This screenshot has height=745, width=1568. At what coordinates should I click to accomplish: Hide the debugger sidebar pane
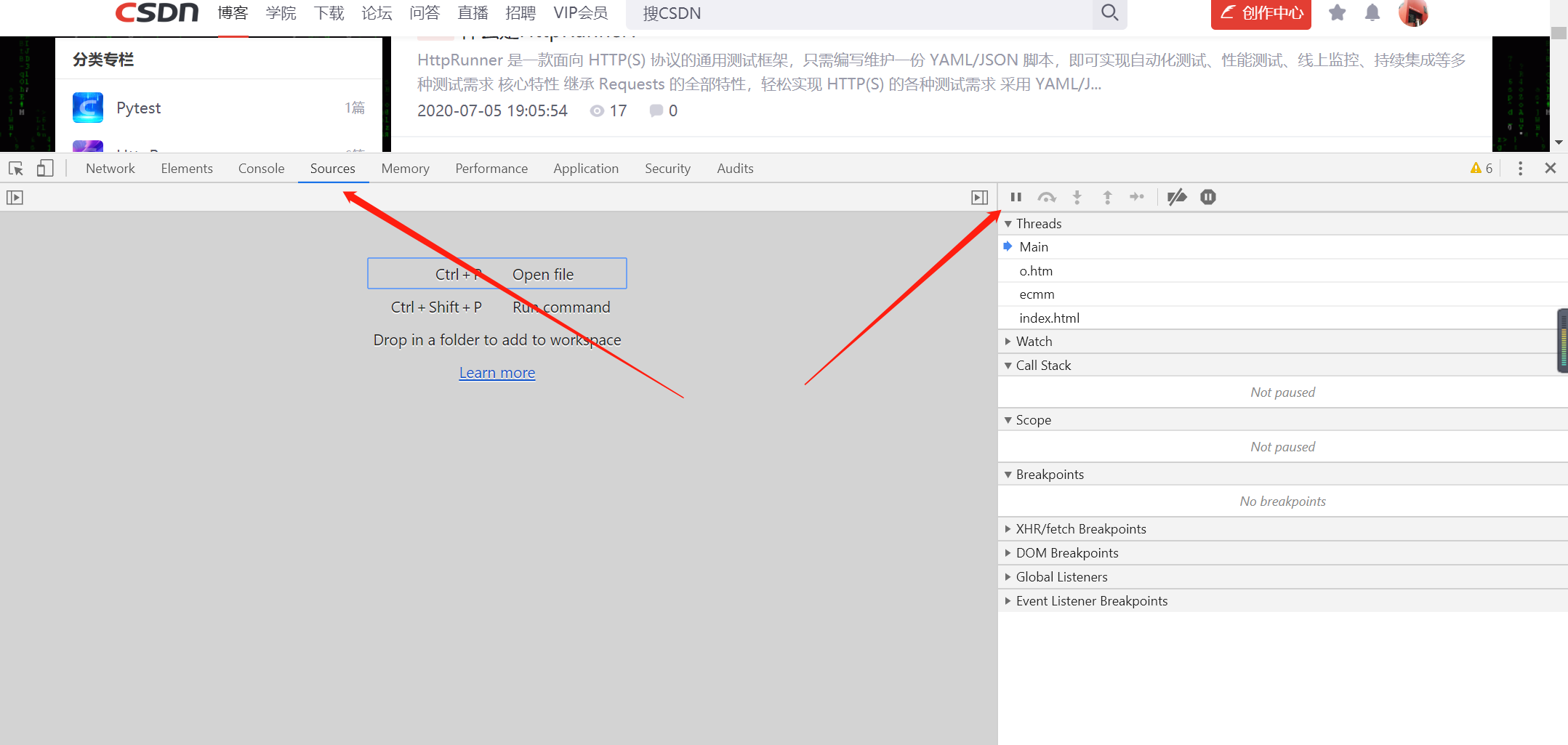(x=980, y=198)
